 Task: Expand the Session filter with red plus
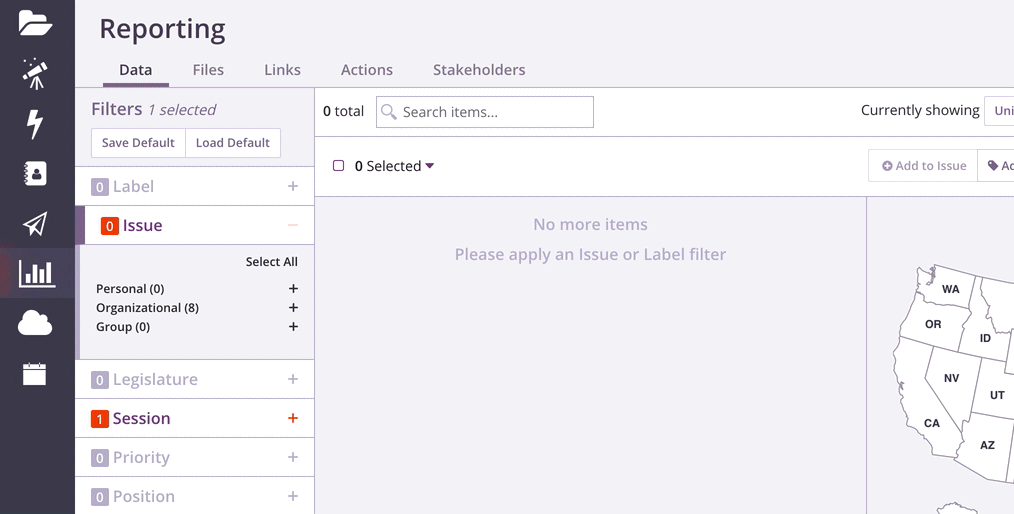pos(293,418)
